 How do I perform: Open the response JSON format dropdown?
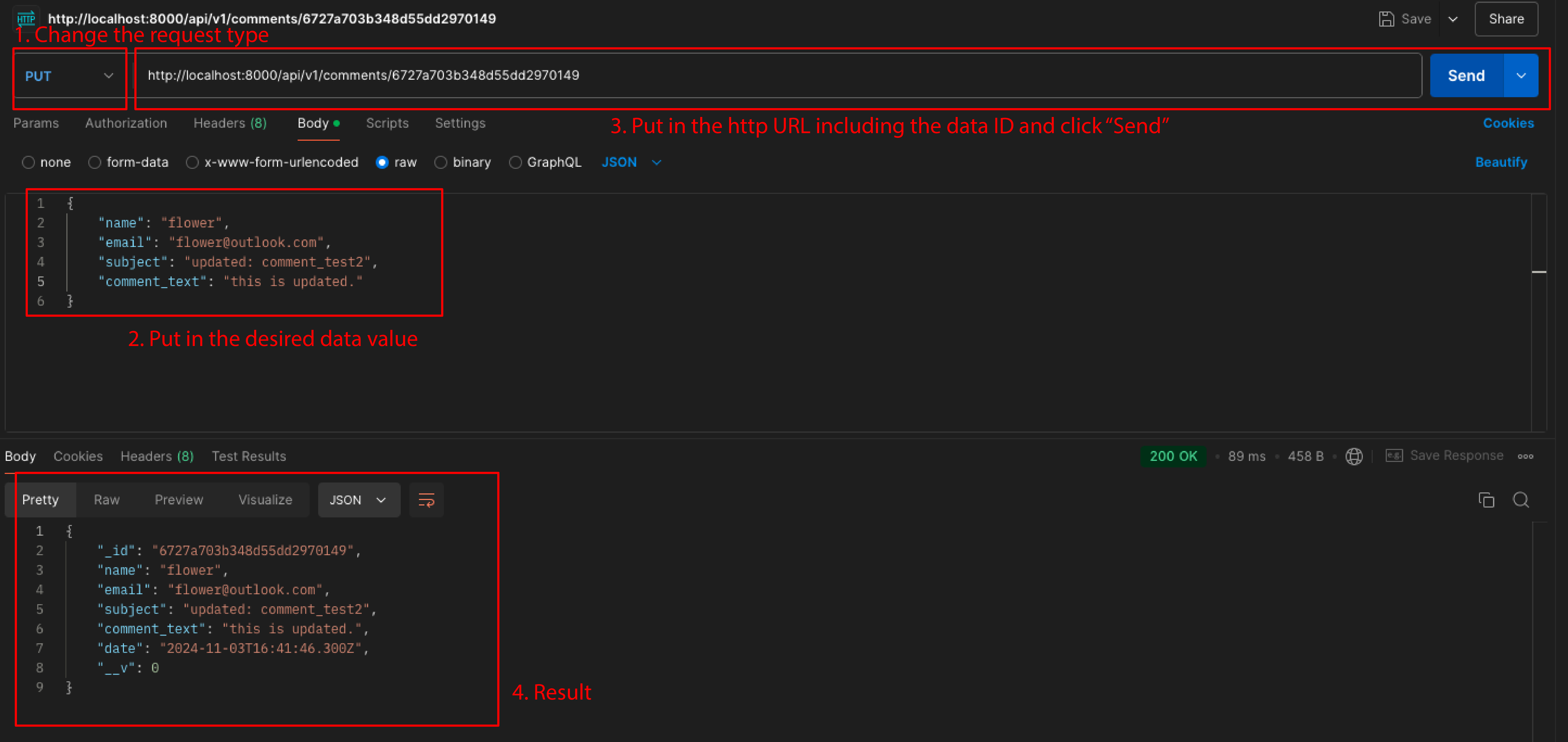(359, 500)
